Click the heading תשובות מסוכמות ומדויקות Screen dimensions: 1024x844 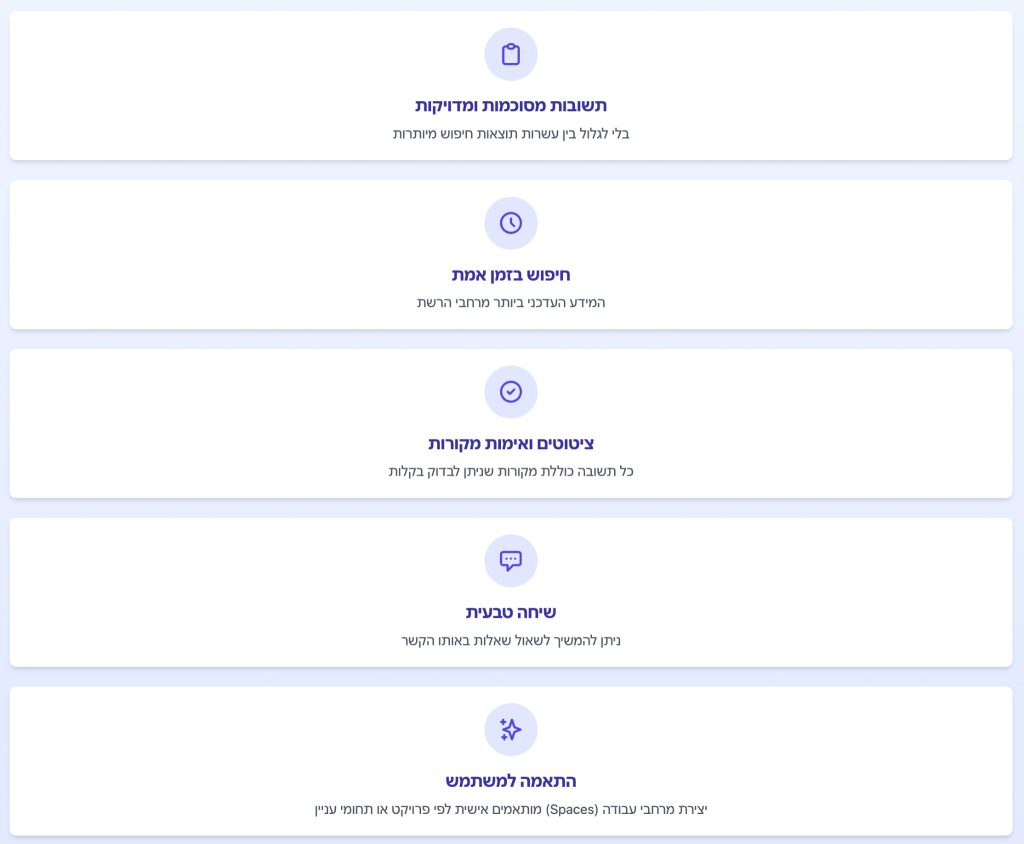pos(511,106)
